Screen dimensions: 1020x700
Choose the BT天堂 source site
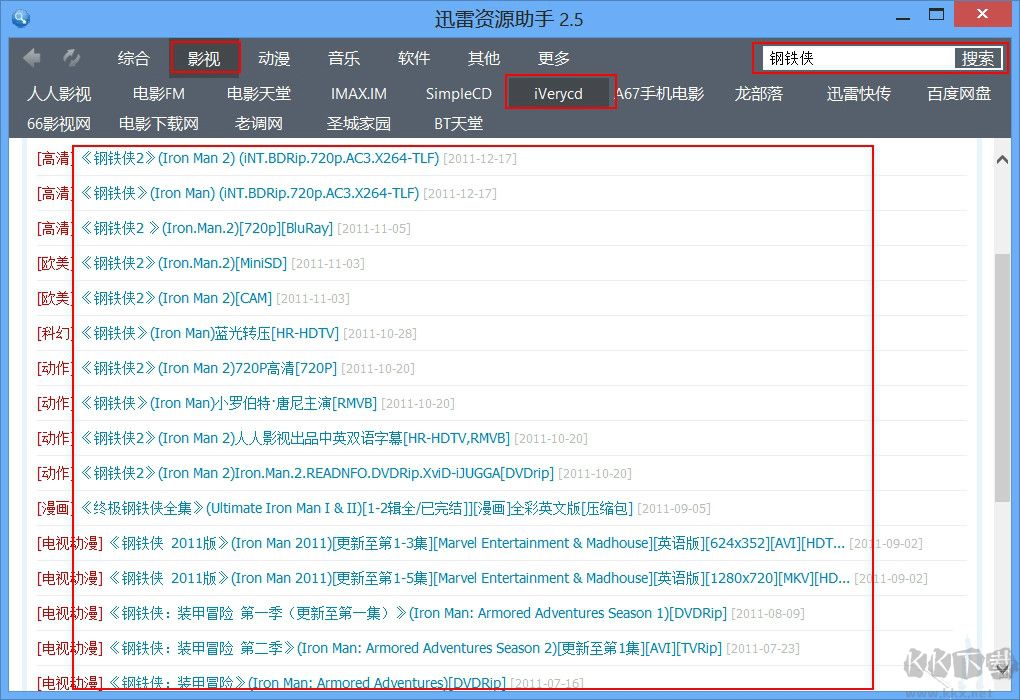point(458,124)
